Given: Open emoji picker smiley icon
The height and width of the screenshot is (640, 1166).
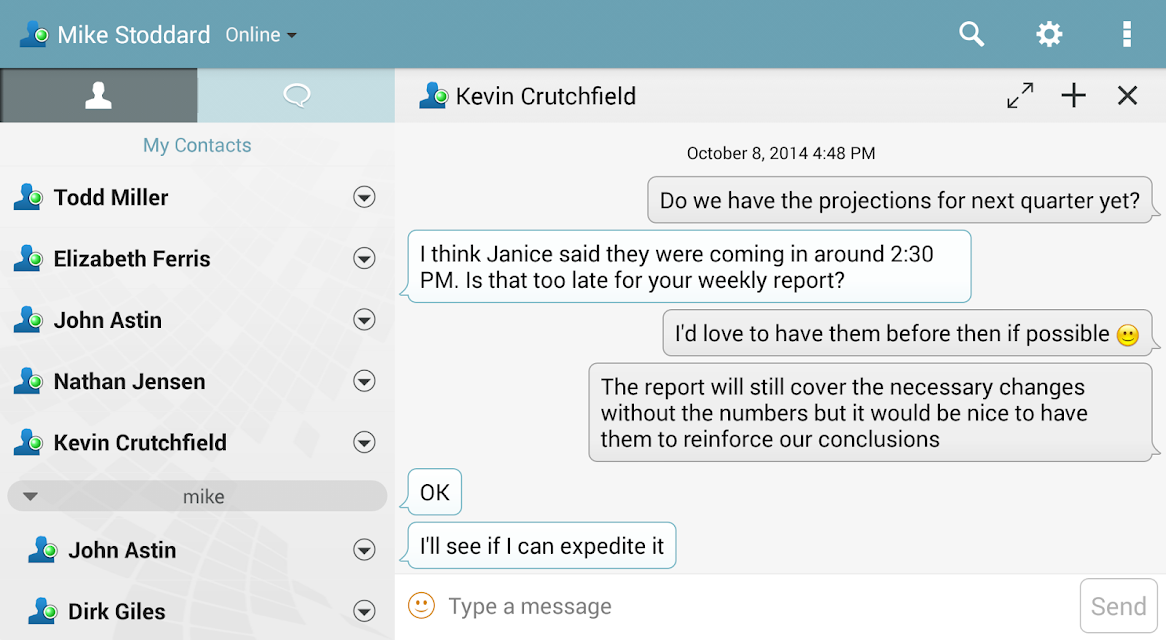Looking at the screenshot, I should pos(421,606).
